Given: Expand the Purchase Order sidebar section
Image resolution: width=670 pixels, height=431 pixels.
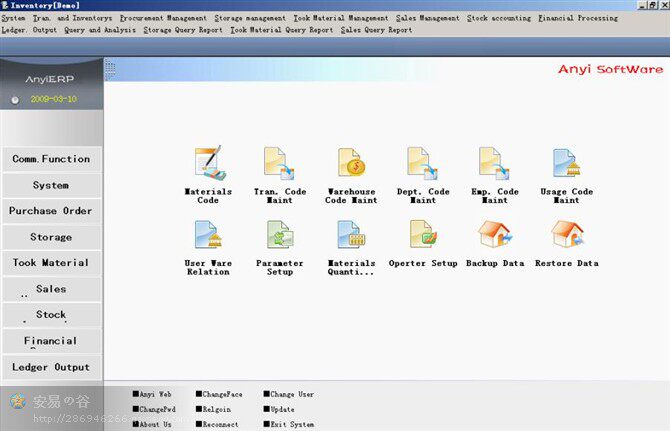Looking at the screenshot, I should (x=51, y=211).
